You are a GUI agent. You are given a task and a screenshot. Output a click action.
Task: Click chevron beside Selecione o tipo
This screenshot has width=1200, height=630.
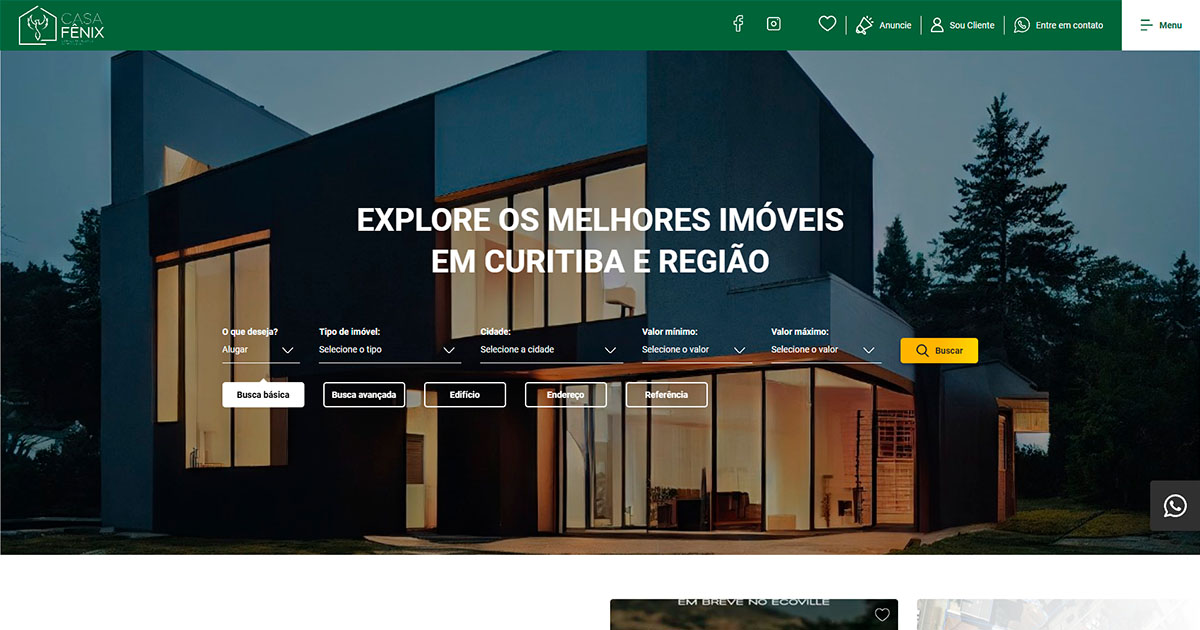pos(449,350)
